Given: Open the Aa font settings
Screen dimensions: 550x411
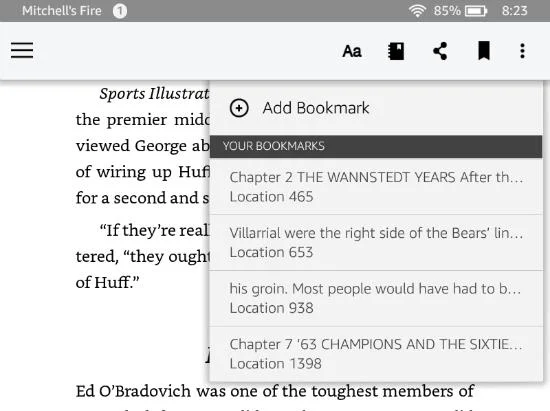Looking at the screenshot, I should (x=352, y=51).
